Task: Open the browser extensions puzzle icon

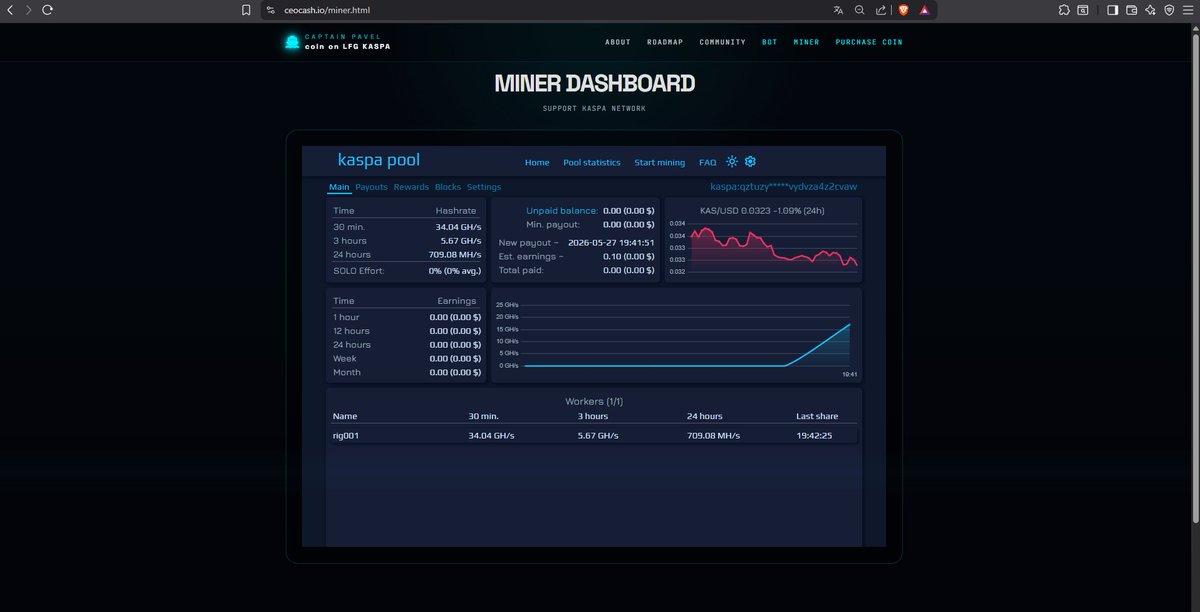Action: pyautogui.click(x=1064, y=9)
